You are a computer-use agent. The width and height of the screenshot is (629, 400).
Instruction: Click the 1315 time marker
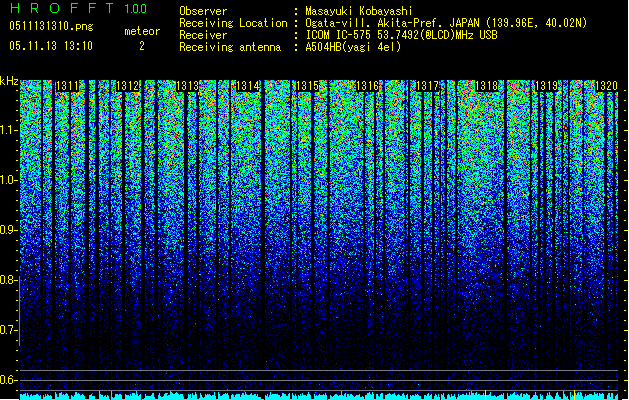tap(308, 86)
